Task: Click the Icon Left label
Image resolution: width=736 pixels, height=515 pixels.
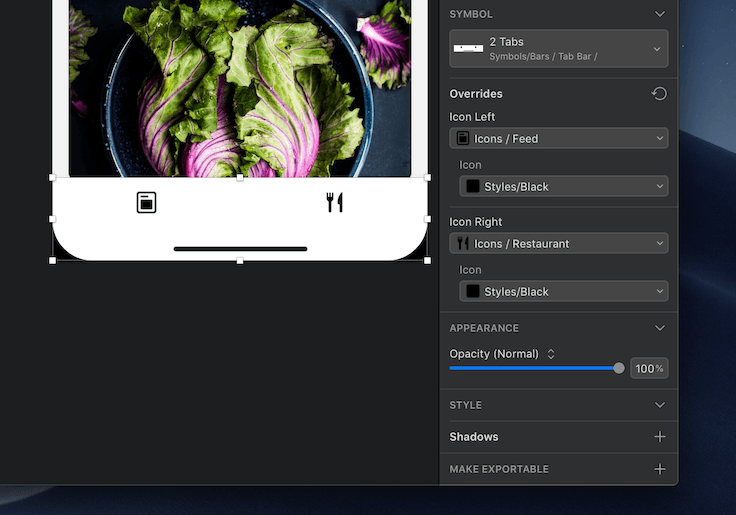Action: 472,117
